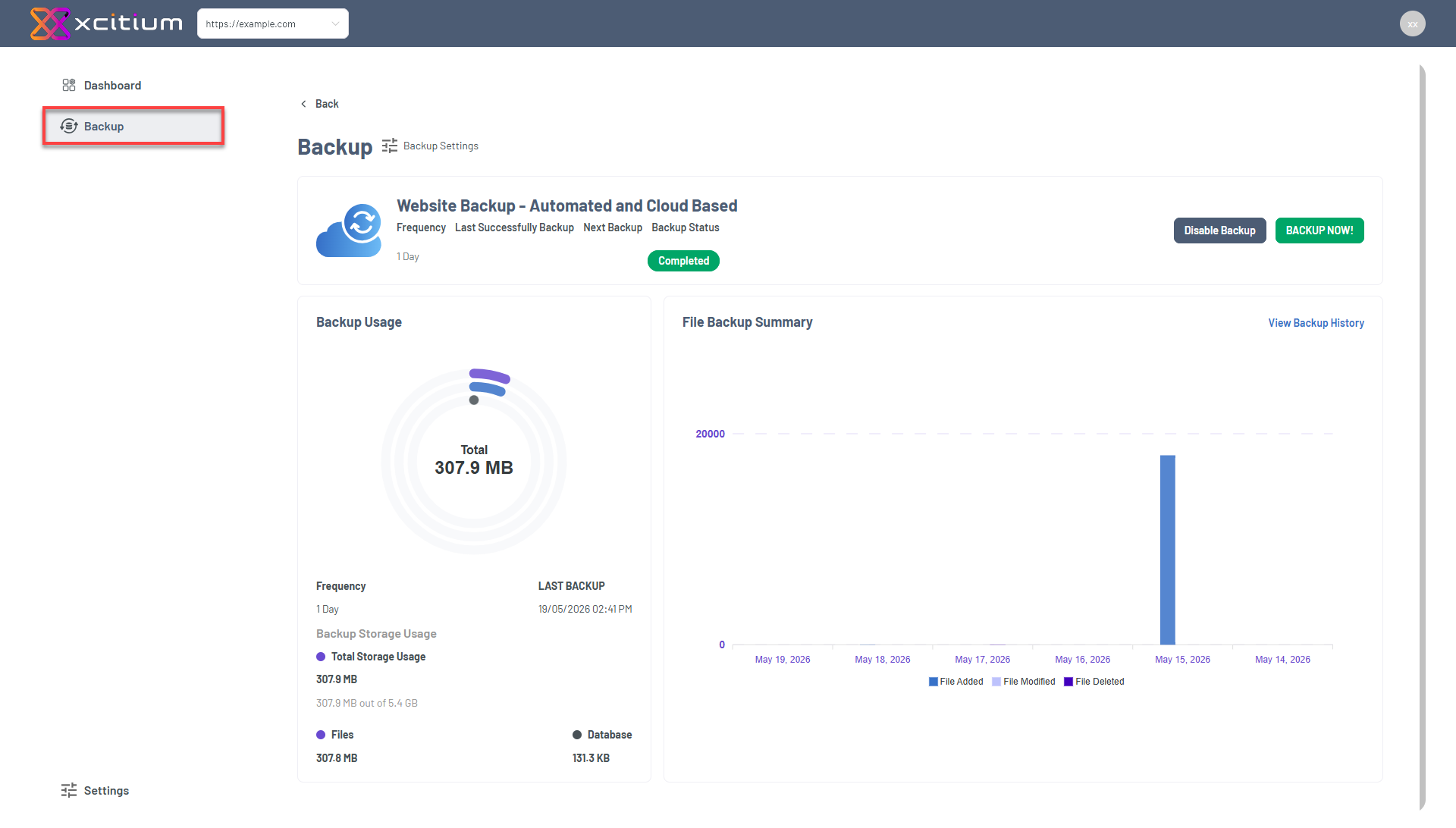Click the 'May 19, 2026' axis label
Image resolution: width=1456 pixels, height=828 pixels.
click(783, 660)
